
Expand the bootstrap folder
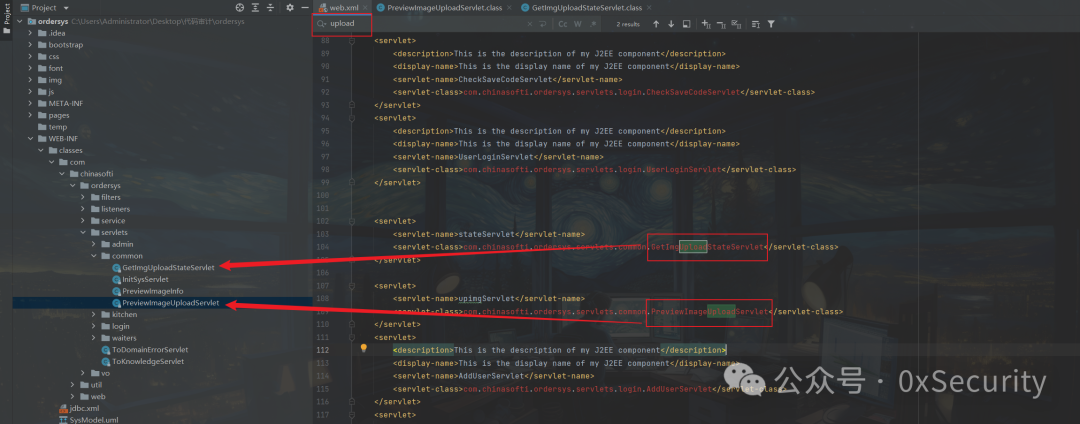coord(30,45)
